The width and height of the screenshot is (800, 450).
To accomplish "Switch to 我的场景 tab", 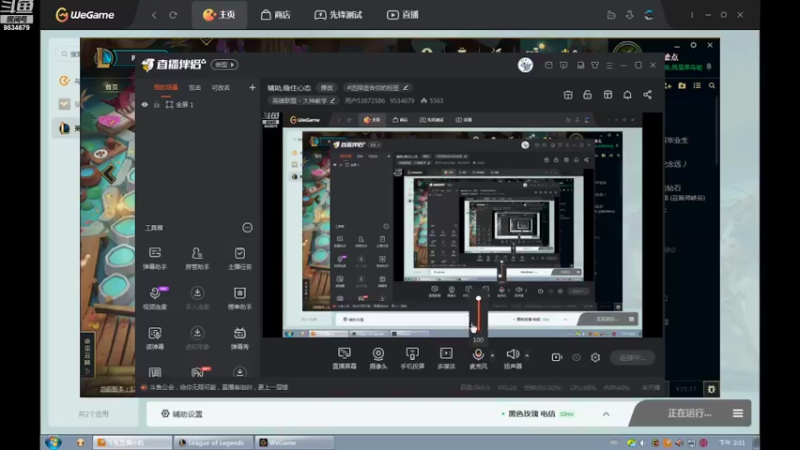I will 166,88.
